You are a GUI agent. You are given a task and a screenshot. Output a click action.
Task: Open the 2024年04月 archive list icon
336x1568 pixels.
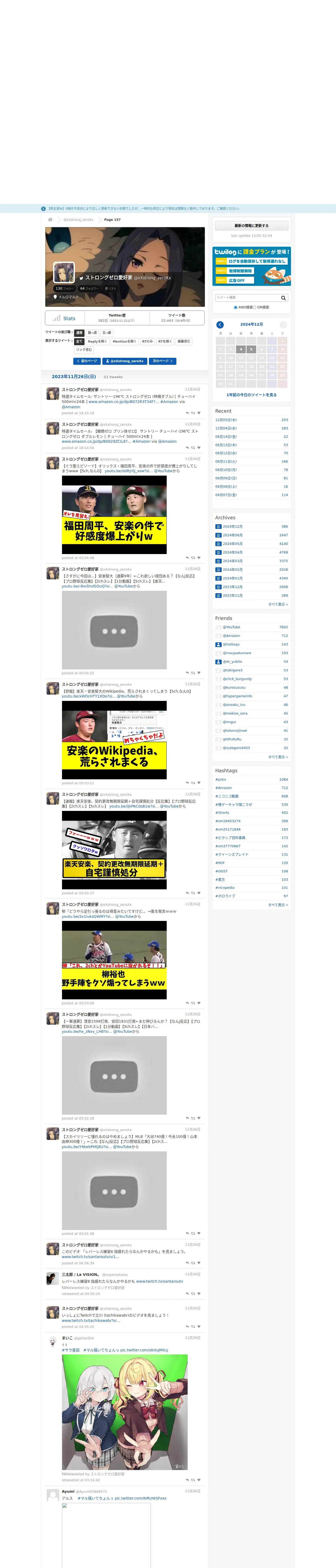218,553
